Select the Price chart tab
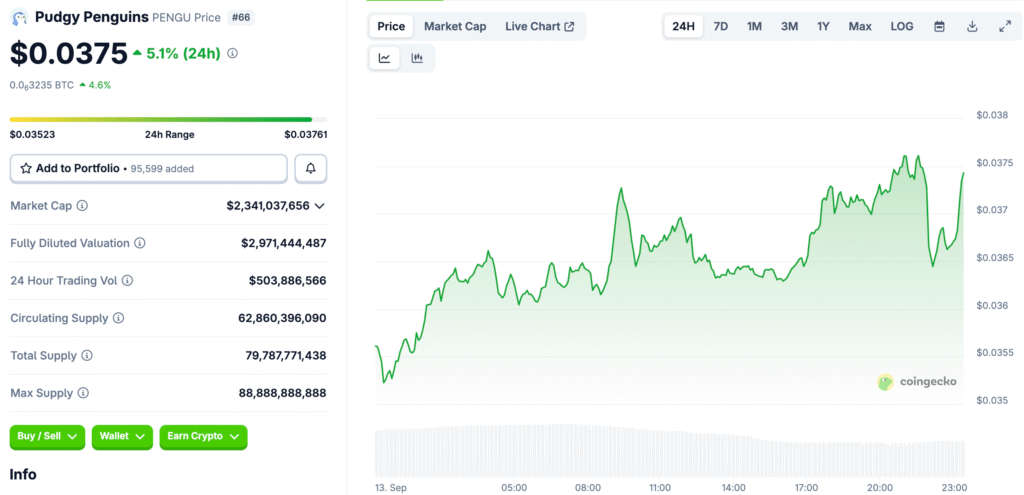Screen dimensions: 1024x495 [x=391, y=27]
